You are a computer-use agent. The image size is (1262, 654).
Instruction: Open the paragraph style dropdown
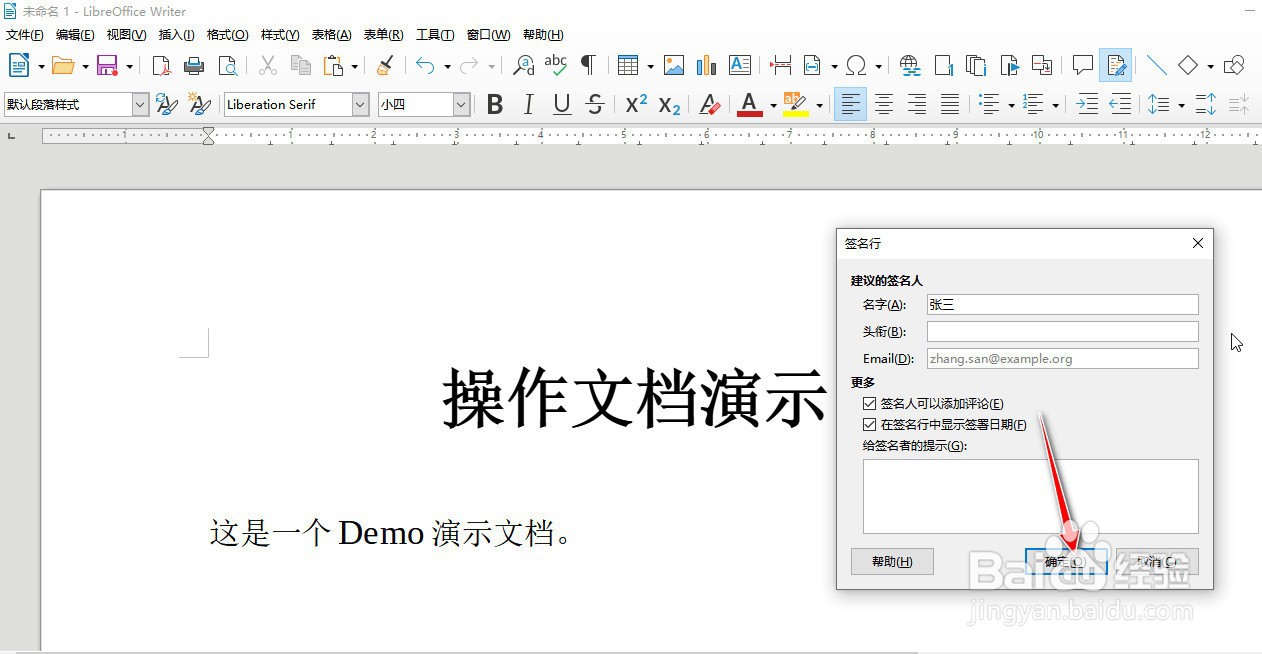140,104
